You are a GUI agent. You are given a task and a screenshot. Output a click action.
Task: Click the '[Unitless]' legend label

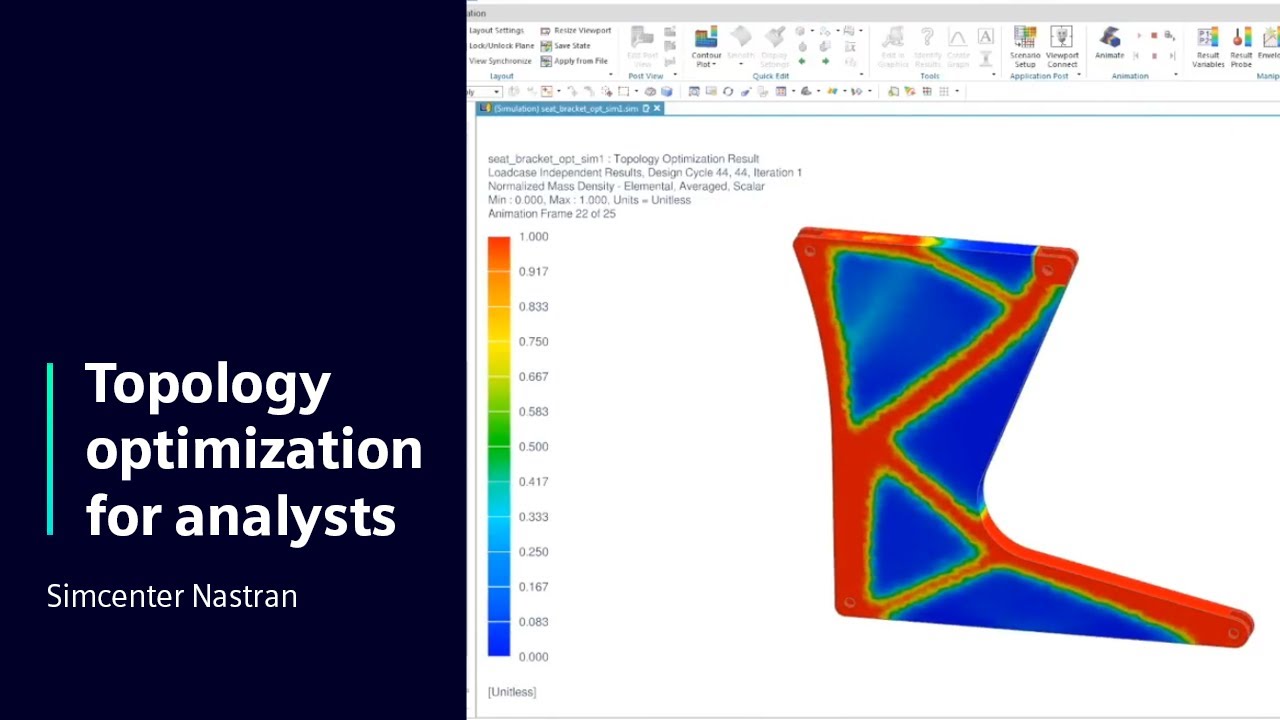click(512, 692)
